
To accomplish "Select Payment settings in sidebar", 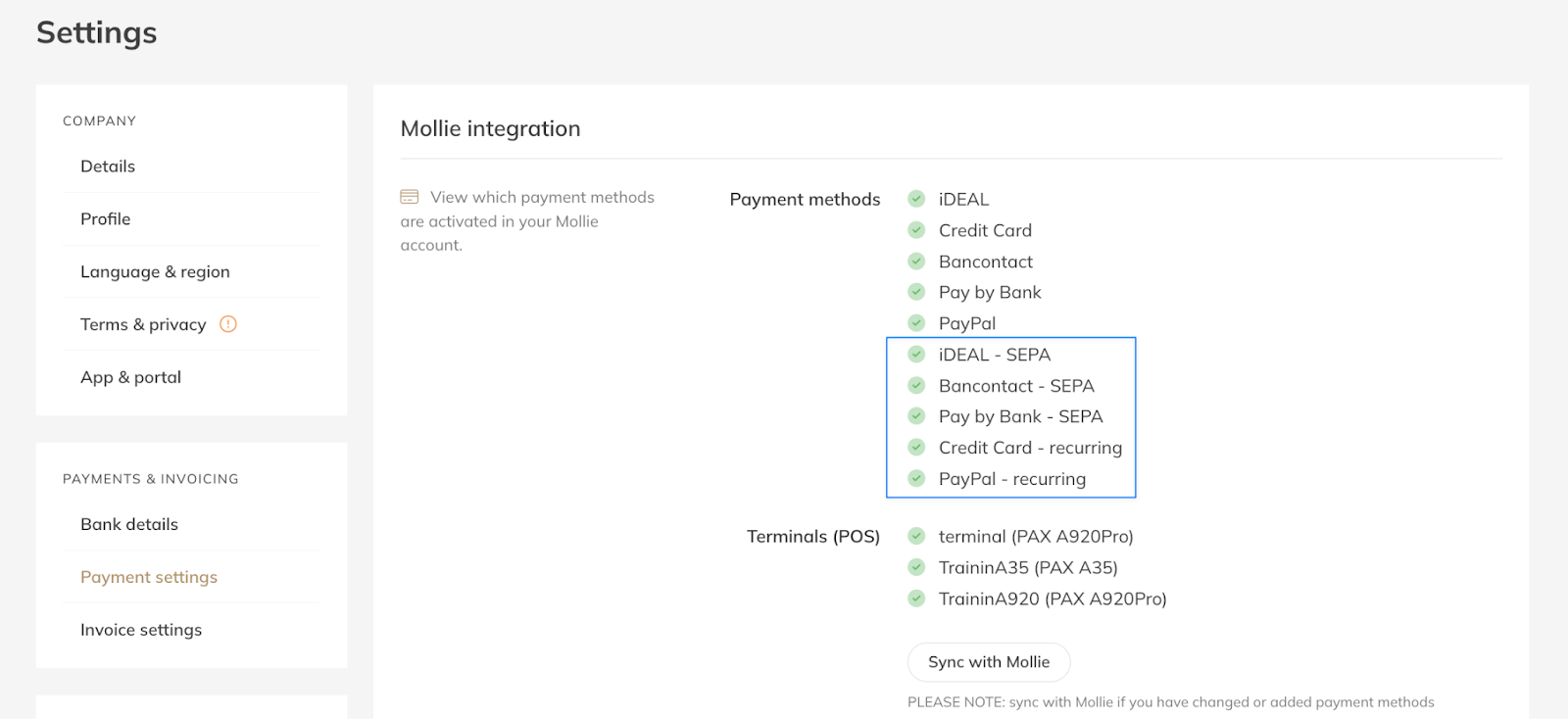I will 149,577.
